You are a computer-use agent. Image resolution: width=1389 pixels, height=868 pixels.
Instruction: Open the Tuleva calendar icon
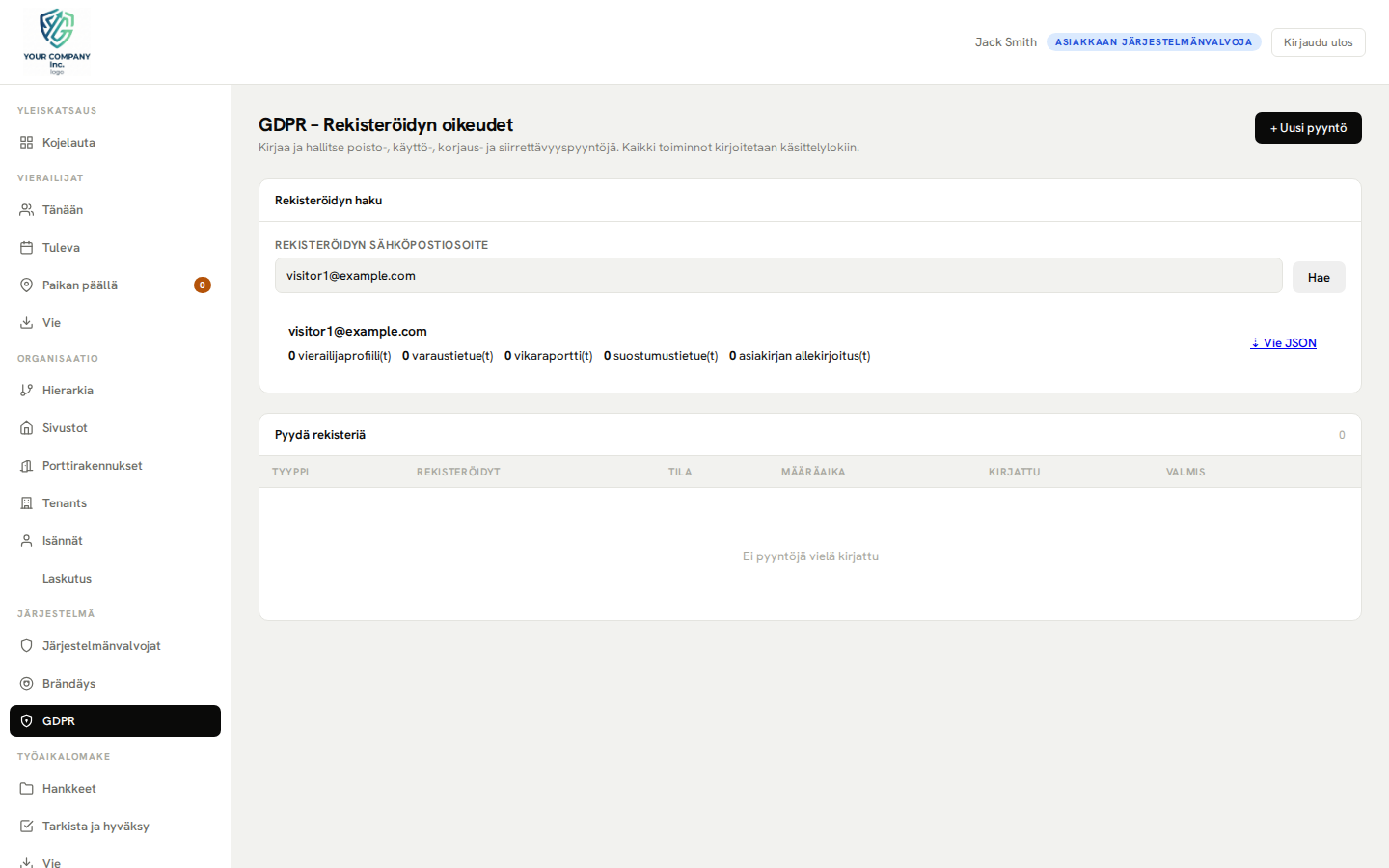click(26, 247)
